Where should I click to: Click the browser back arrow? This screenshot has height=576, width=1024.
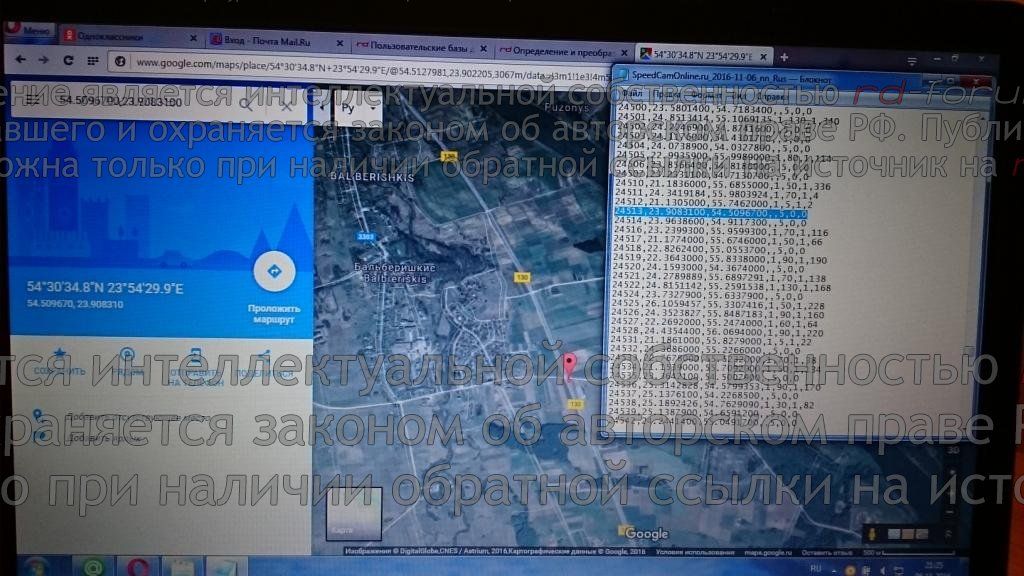pos(19,60)
